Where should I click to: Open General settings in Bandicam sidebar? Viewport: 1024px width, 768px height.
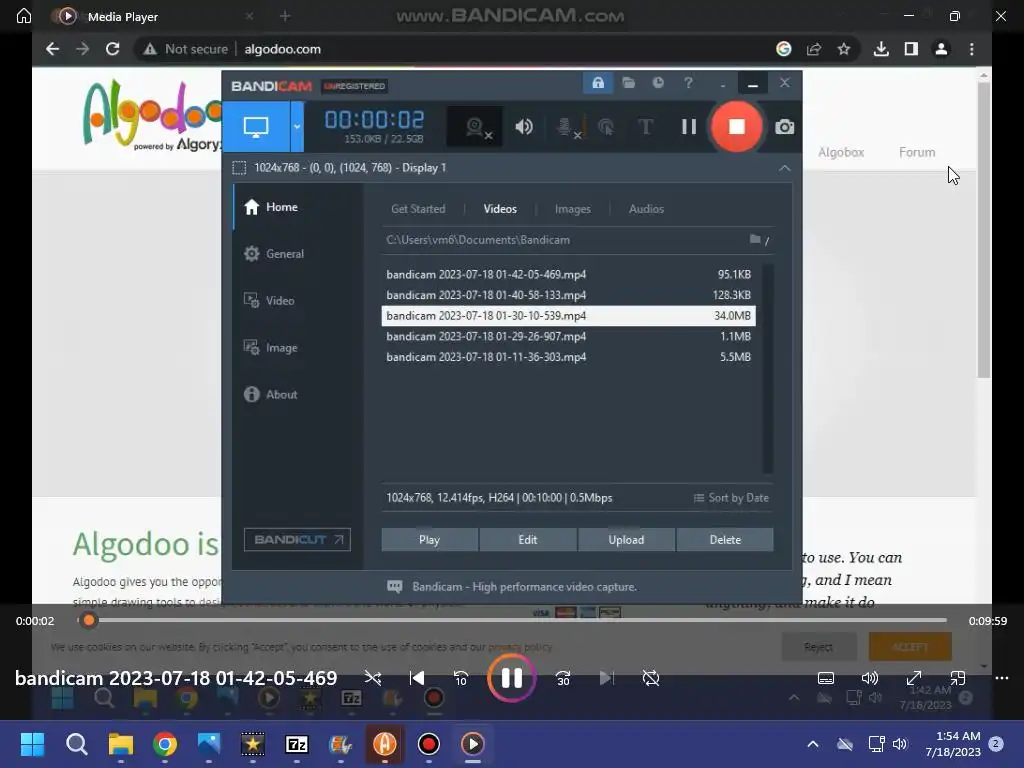click(274, 254)
